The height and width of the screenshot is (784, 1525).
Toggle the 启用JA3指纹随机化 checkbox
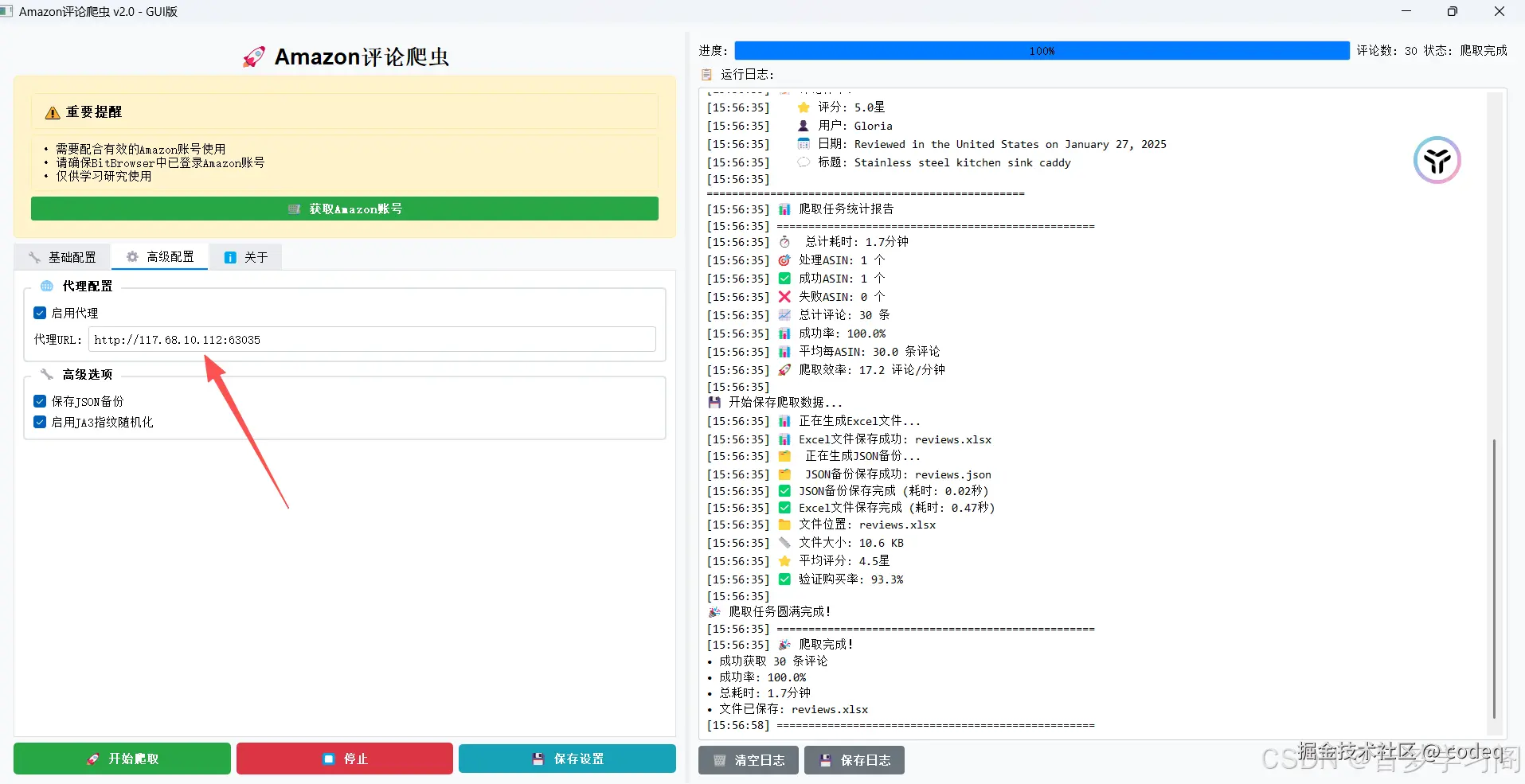(40, 422)
